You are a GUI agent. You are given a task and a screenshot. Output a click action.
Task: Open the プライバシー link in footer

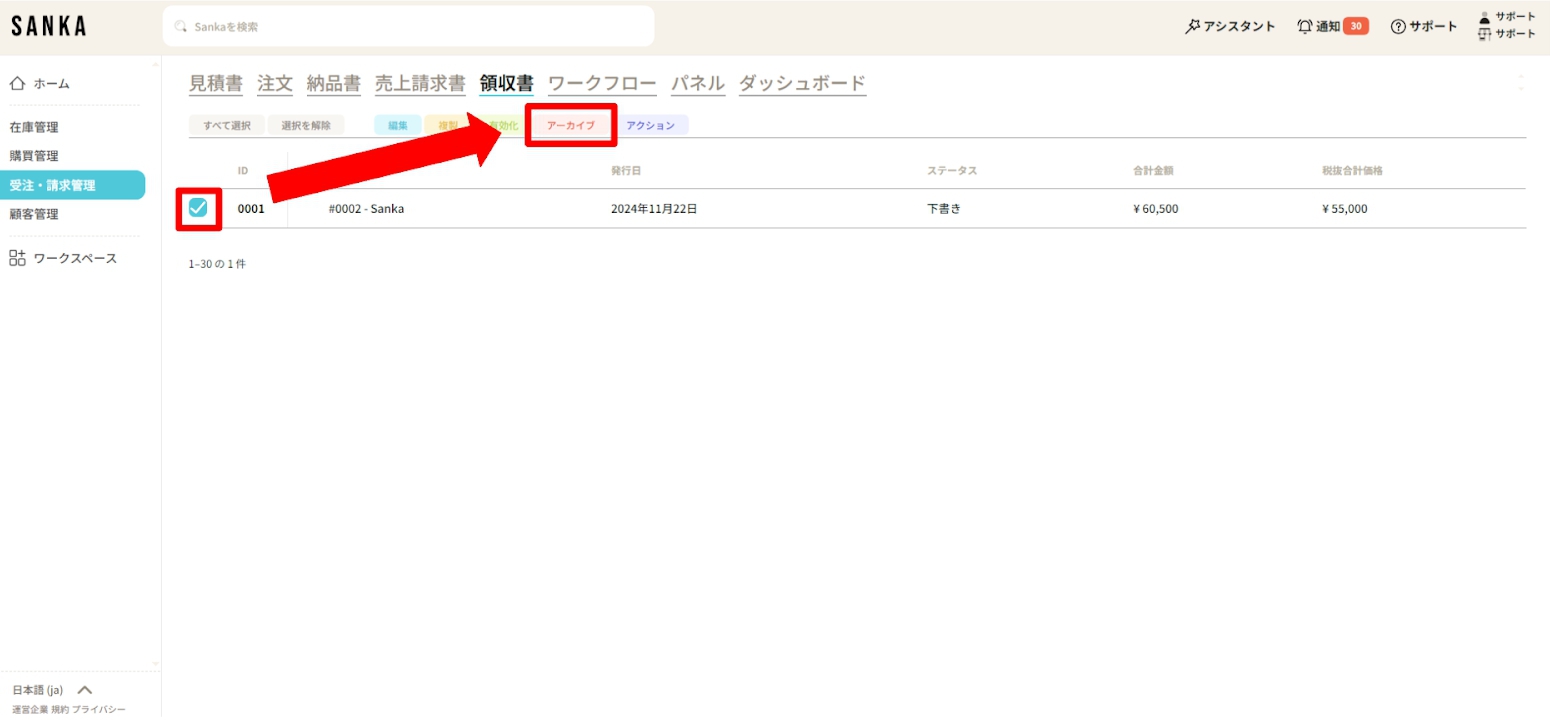pos(99,709)
